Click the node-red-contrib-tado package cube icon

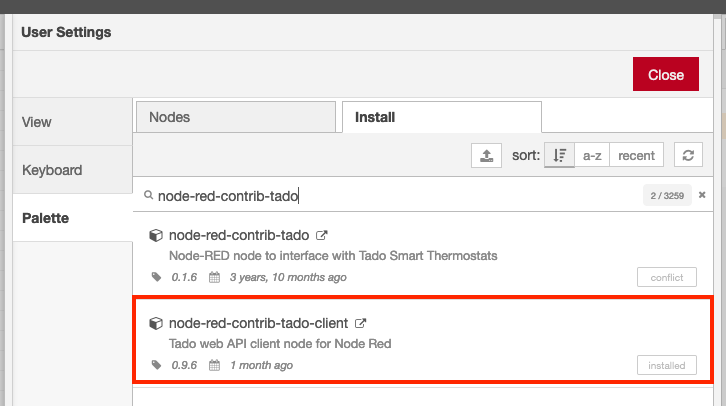(x=155, y=236)
